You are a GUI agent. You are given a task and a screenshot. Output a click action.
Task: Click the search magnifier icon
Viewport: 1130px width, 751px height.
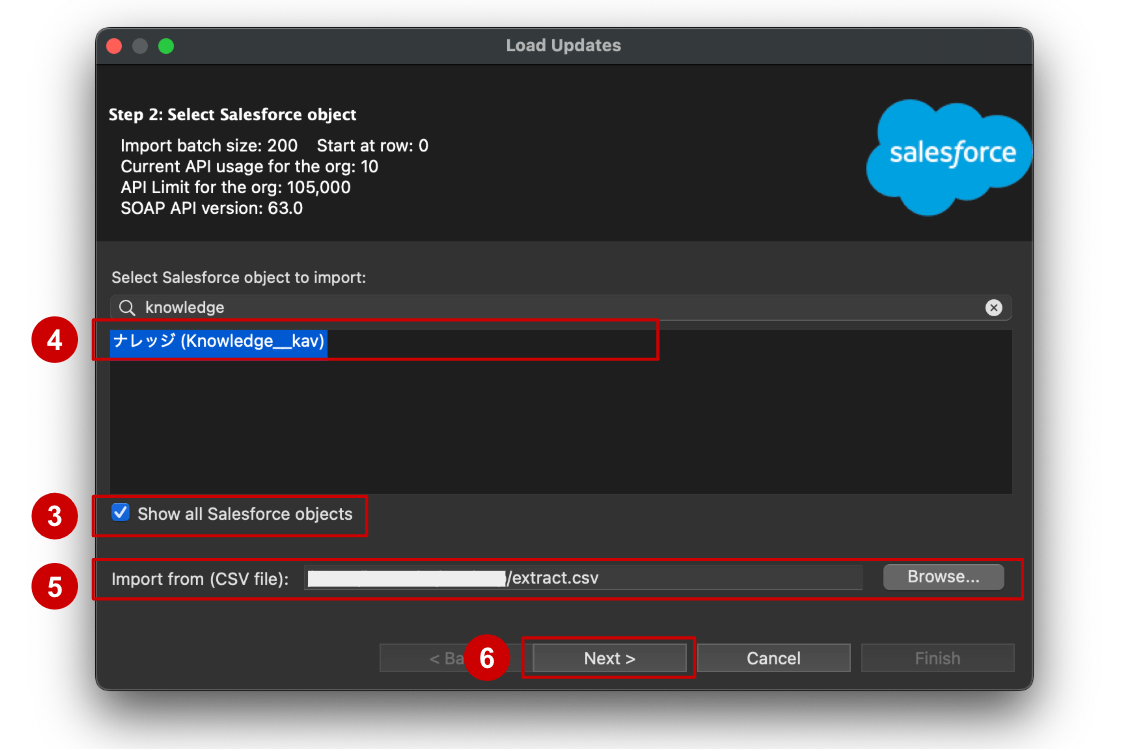point(127,308)
